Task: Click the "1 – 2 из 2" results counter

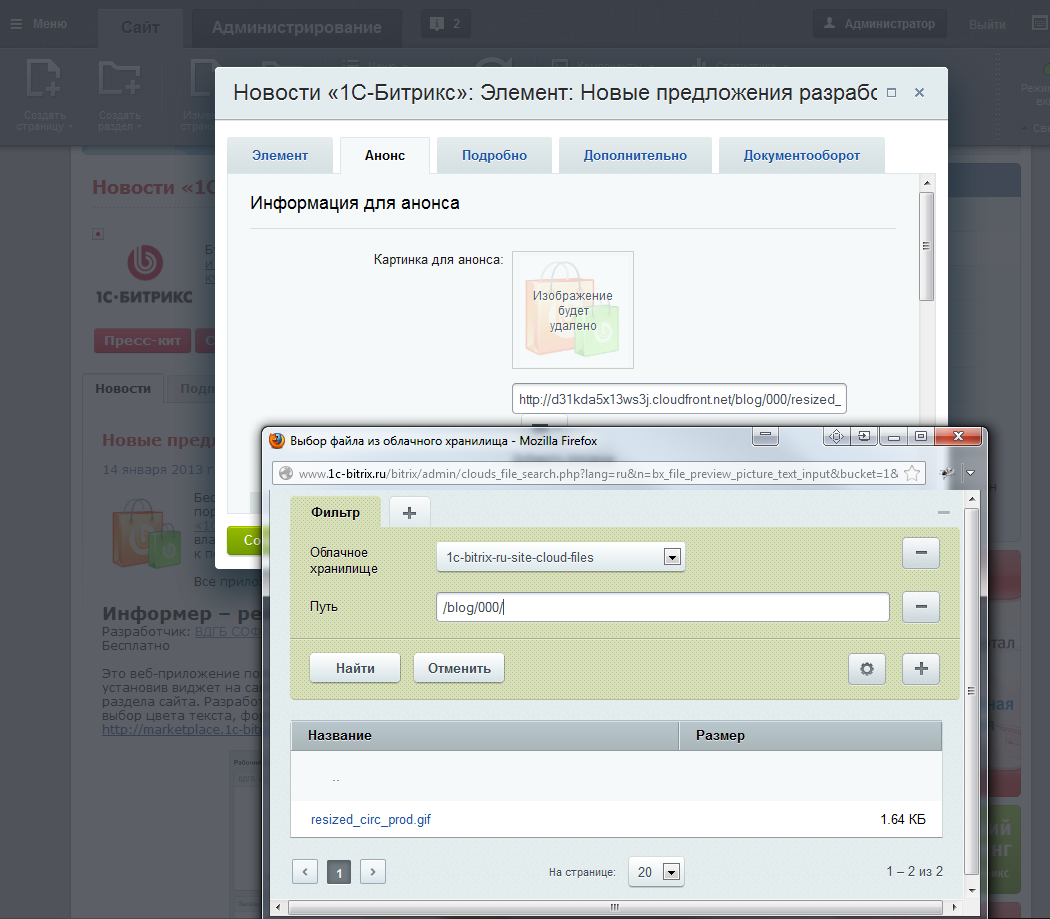Action: click(914, 871)
